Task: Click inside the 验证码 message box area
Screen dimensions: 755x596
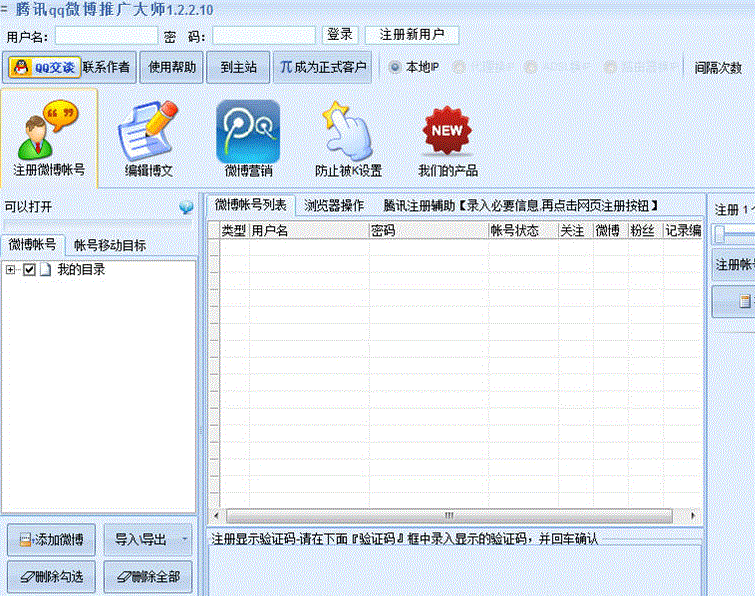Action: point(455,570)
